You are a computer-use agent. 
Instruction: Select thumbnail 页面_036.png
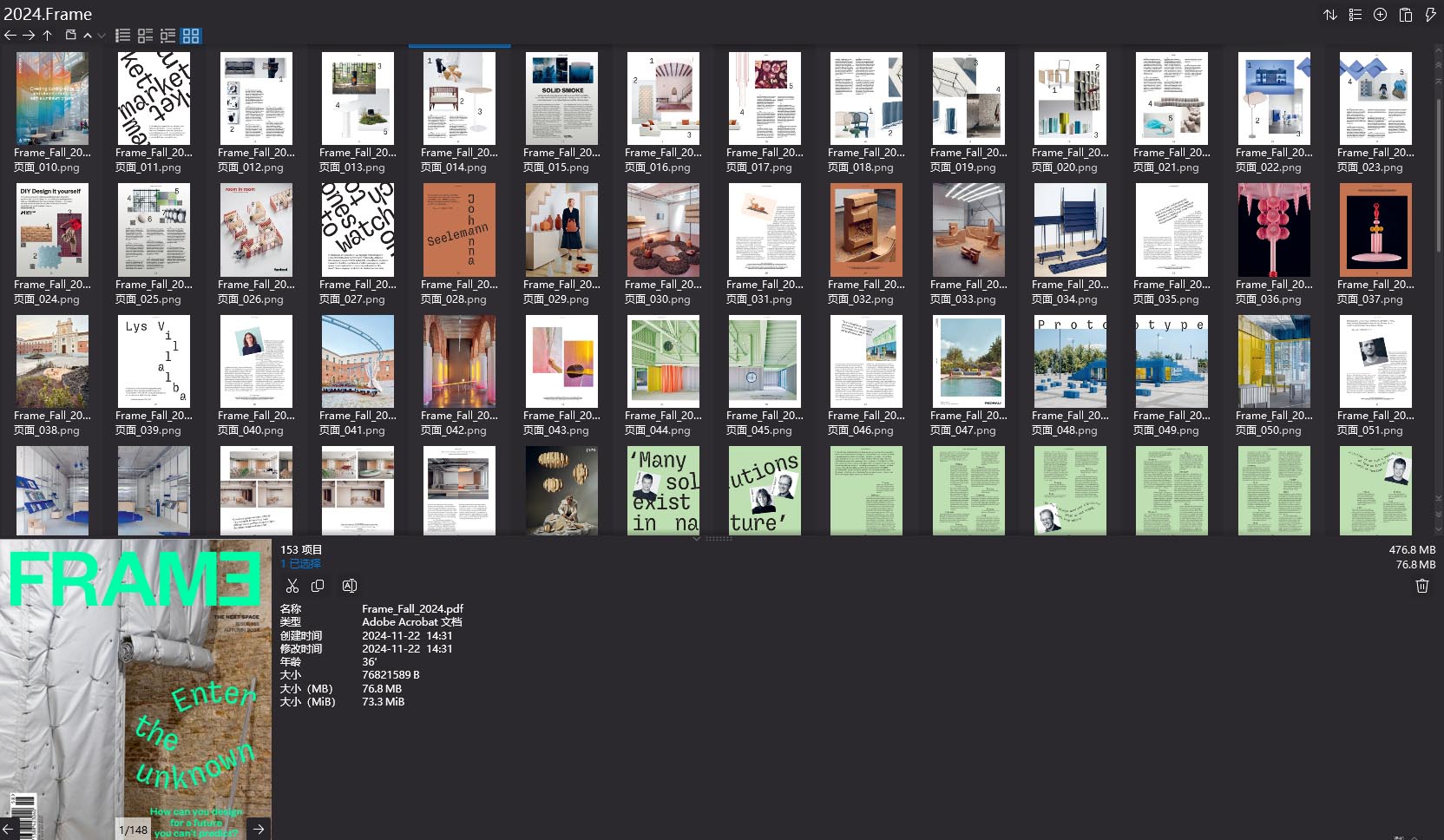click(x=1274, y=230)
